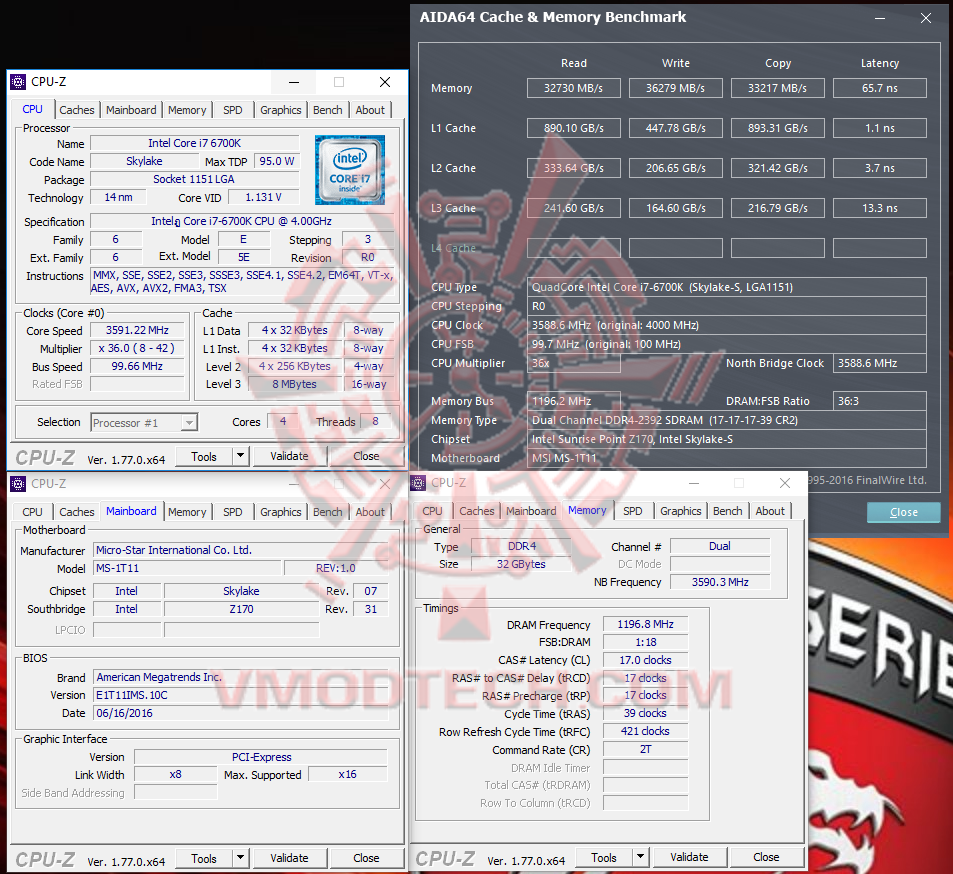Open About tab in Mainboard window
Image resolution: width=953 pixels, height=874 pixels.
click(370, 512)
